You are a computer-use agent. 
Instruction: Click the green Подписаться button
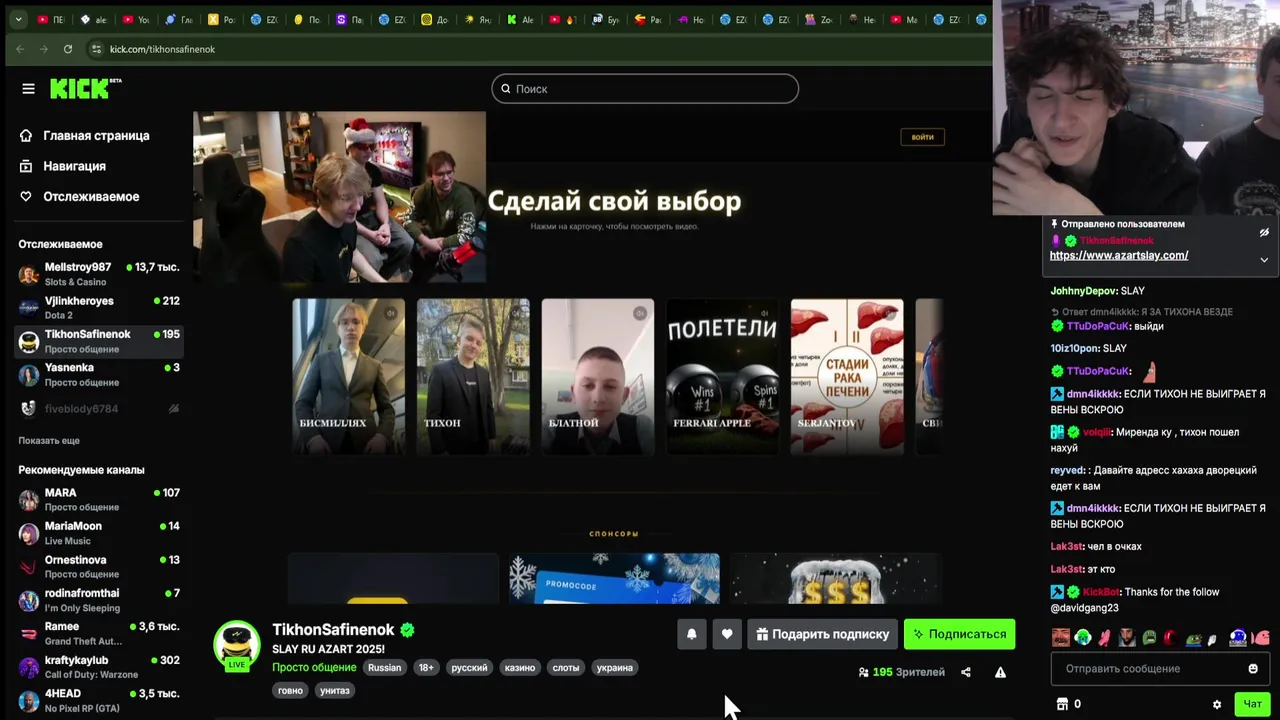[x=959, y=634]
